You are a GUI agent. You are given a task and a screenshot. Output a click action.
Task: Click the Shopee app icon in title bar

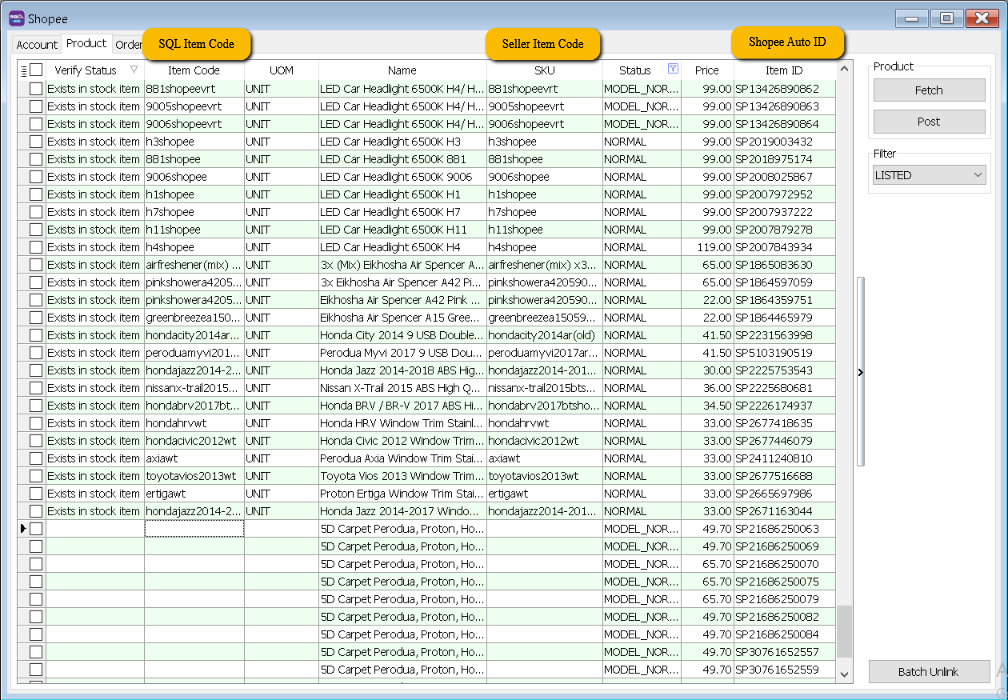(16, 18)
